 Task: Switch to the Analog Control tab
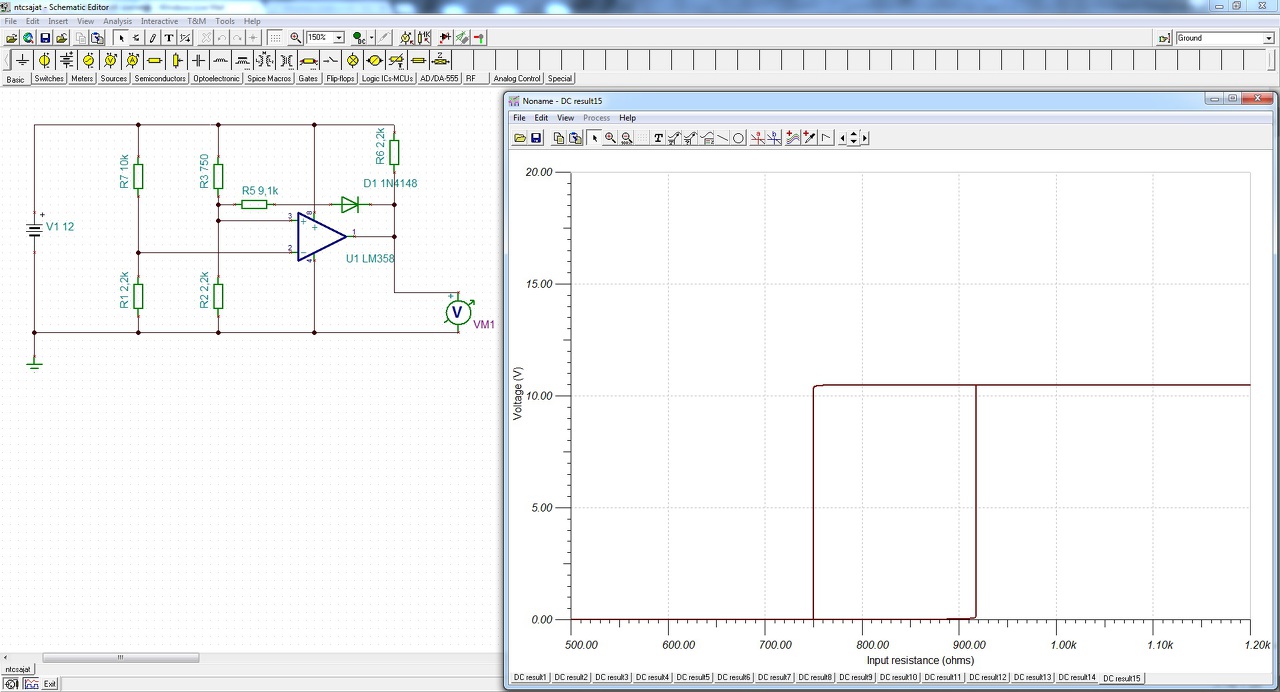(x=517, y=78)
